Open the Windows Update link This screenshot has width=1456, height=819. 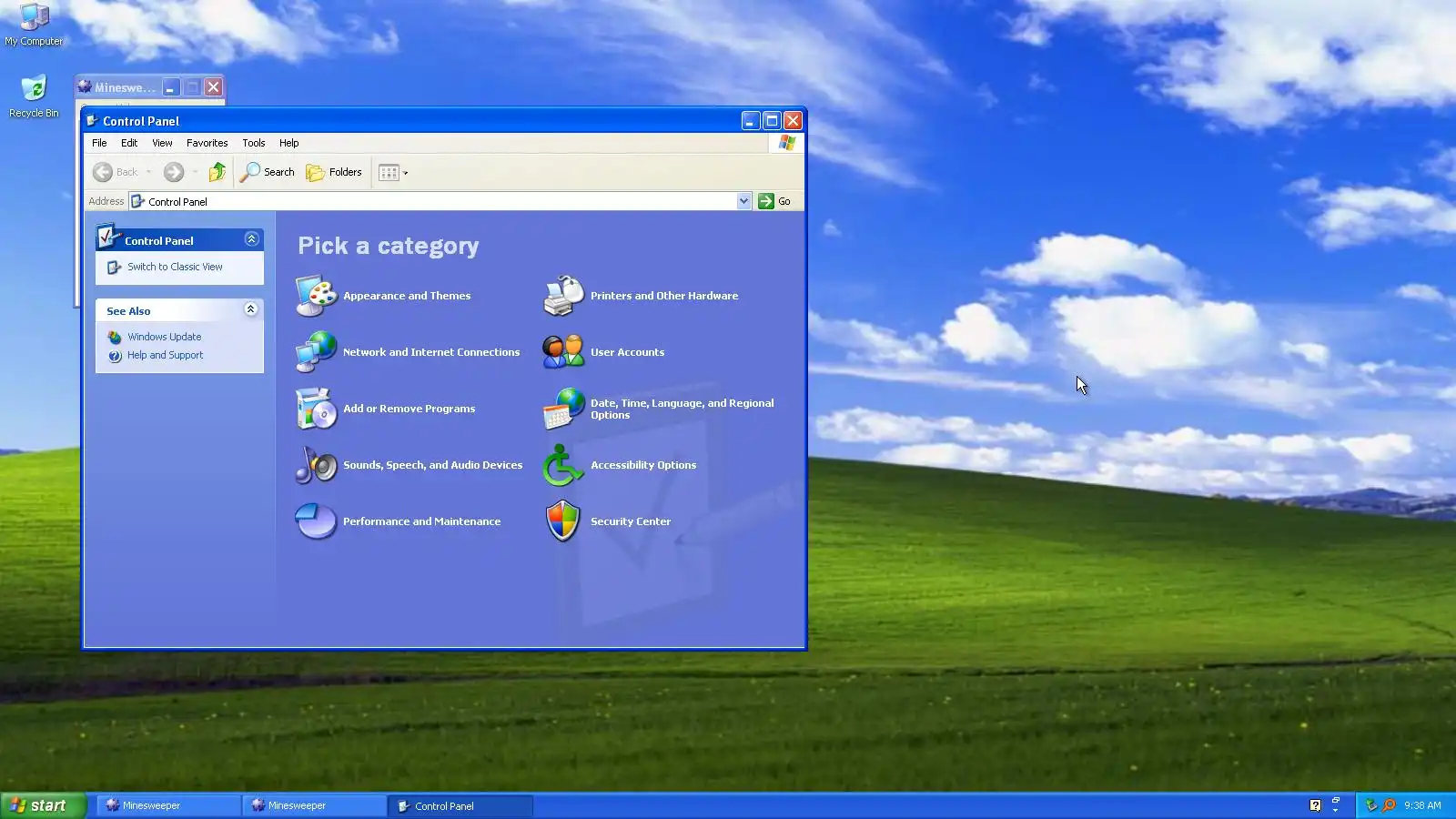[x=165, y=337]
